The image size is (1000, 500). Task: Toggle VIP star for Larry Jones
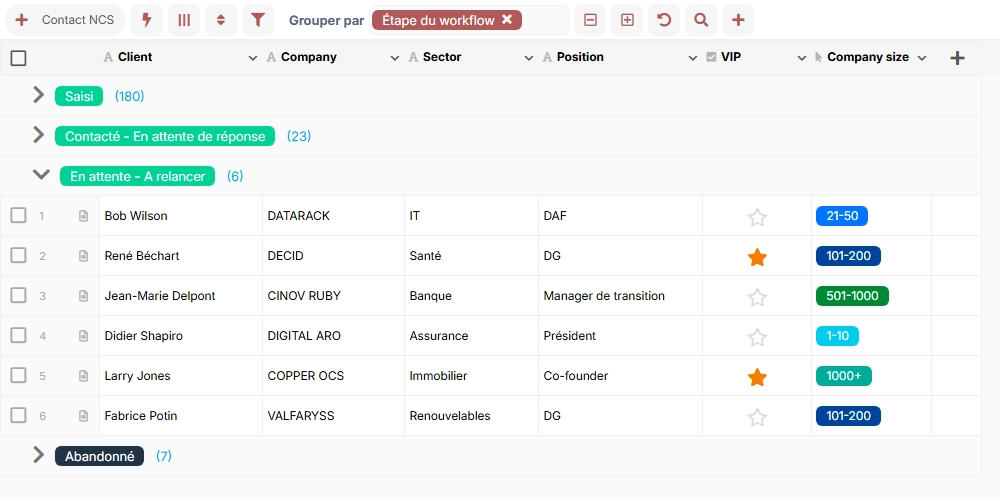pyautogui.click(x=757, y=377)
